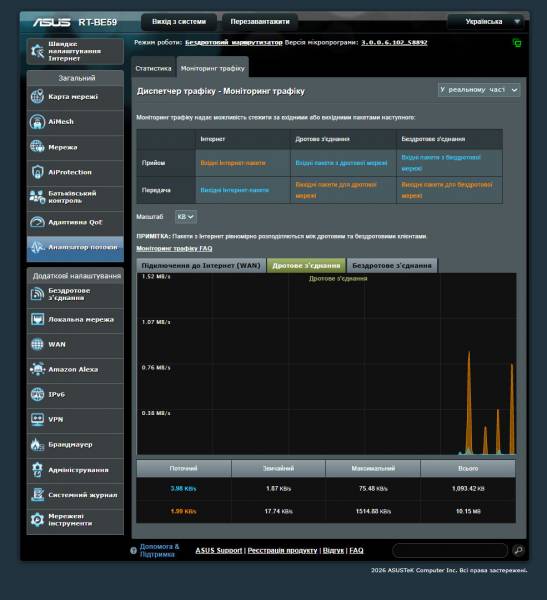The height and width of the screenshot is (600, 547).
Task: Click the total value 1,093.42 KB
Action: (x=468, y=489)
